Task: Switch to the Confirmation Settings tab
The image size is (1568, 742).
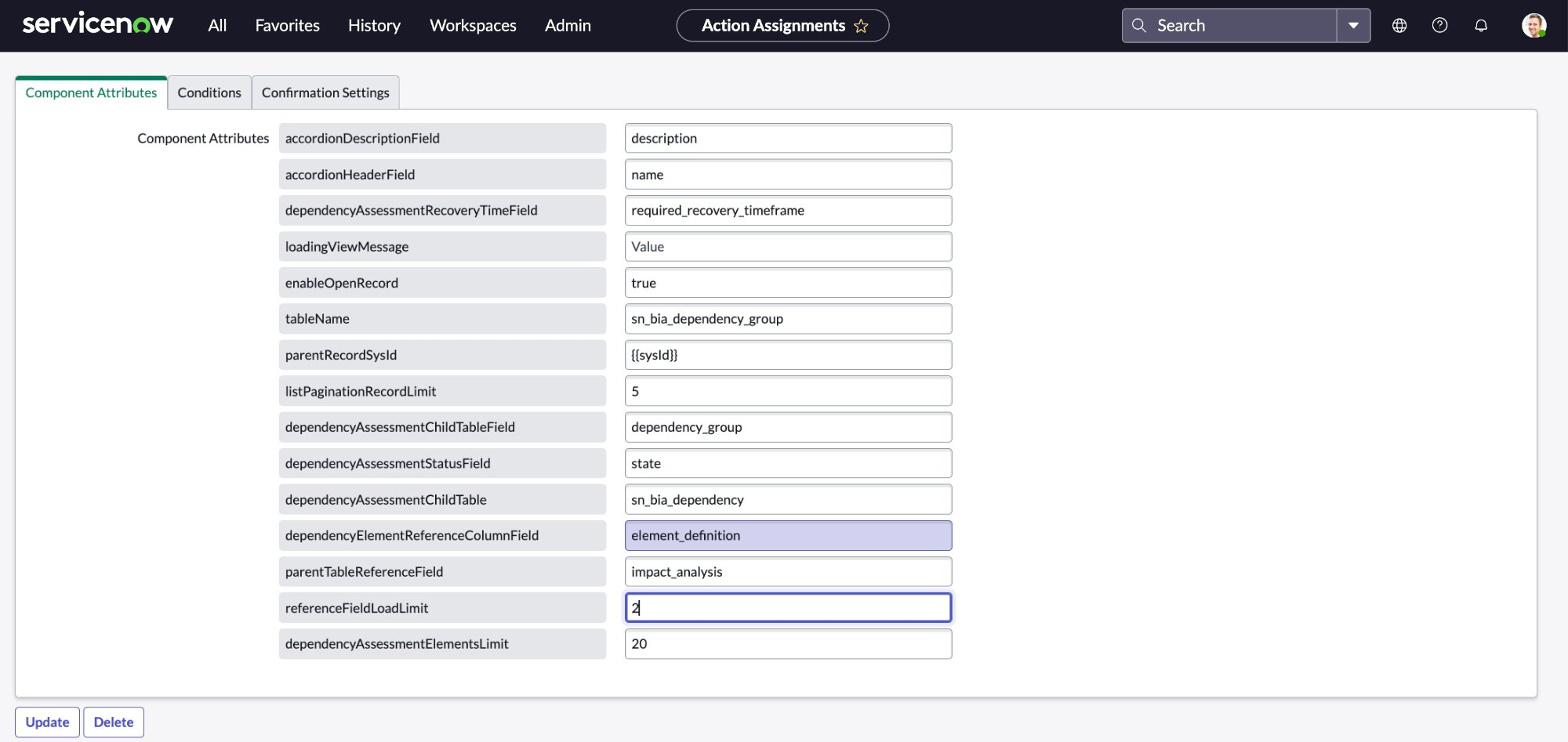Action: [x=325, y=92]
